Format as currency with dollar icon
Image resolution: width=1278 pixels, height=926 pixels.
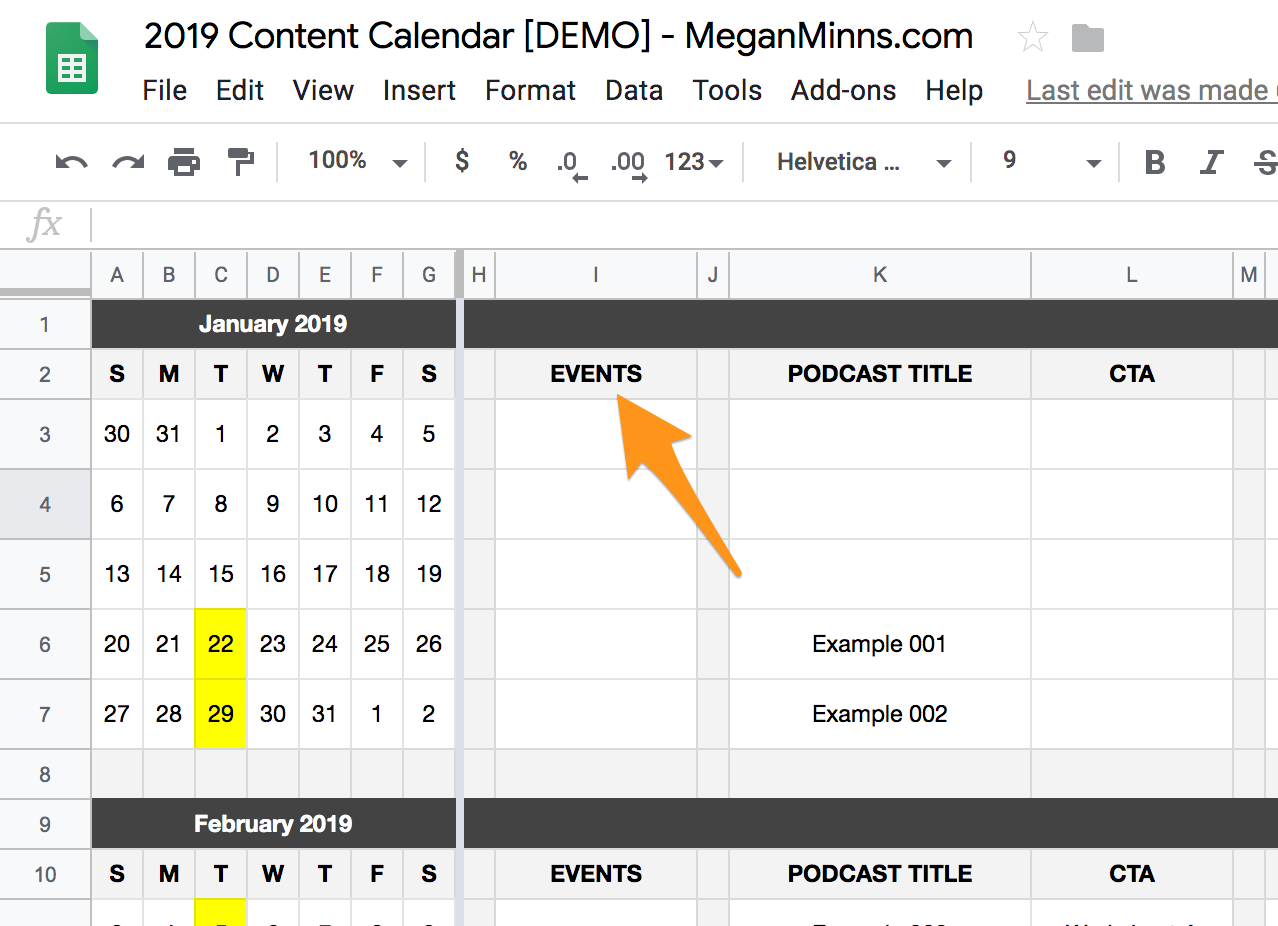tap(462, 161)
